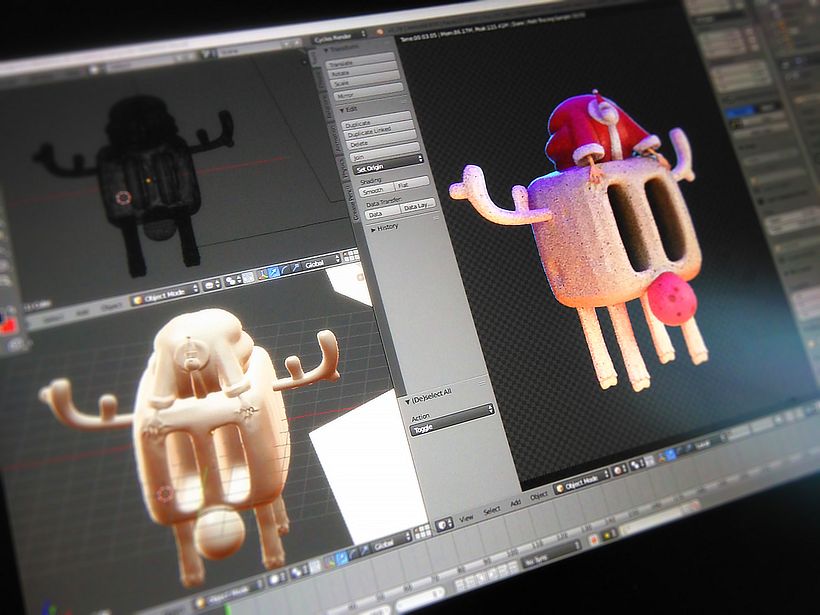Open the viewport shading sphere selector in upper viewport header

tap(211, 286)
